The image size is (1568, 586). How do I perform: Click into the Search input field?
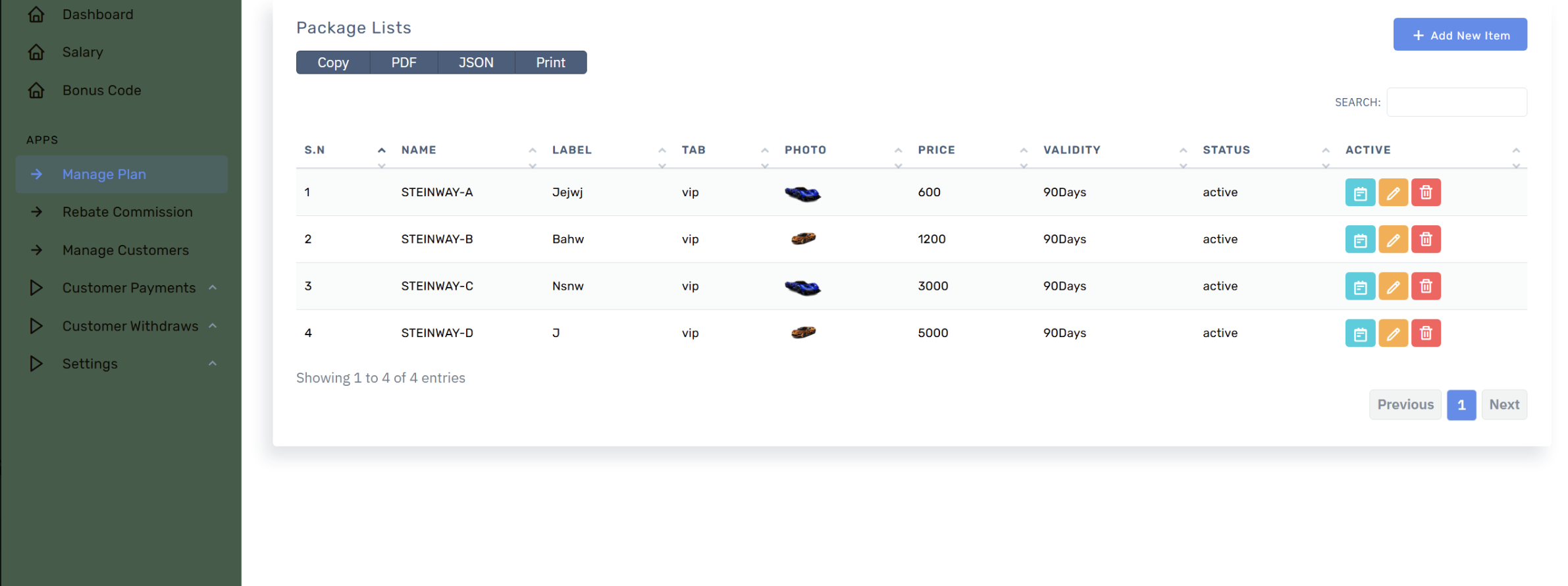coord(1456,102)
